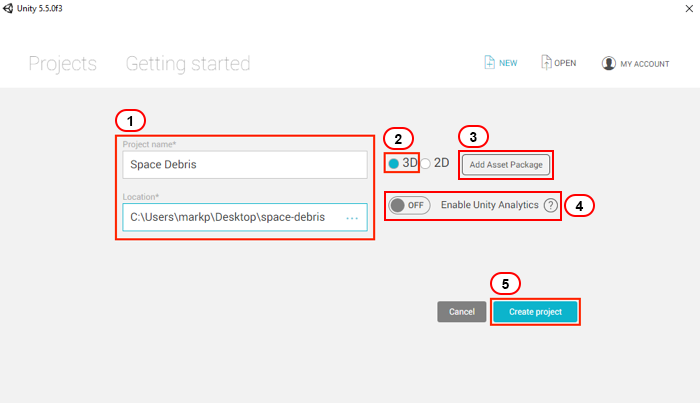Select the 3D project radio button
The width and height of the screenshot is (700, 403).
pos(393,164)
